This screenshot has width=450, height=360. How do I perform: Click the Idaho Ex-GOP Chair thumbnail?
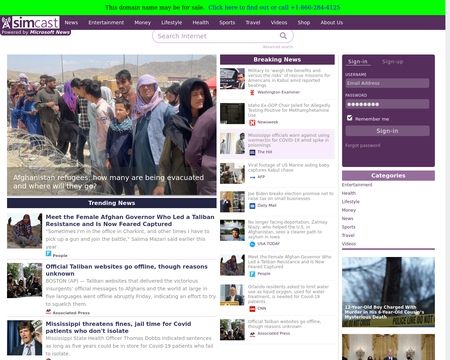pos(232,113)
